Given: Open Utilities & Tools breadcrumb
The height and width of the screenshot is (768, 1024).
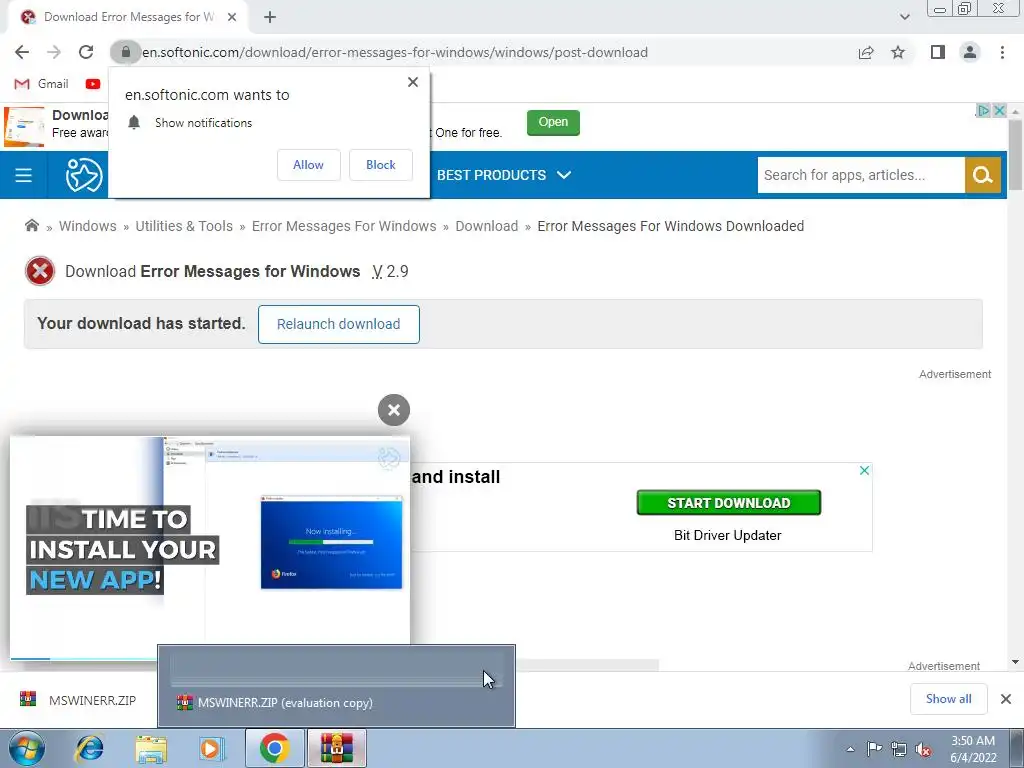Looking at the screenshot, I should 184,226.
